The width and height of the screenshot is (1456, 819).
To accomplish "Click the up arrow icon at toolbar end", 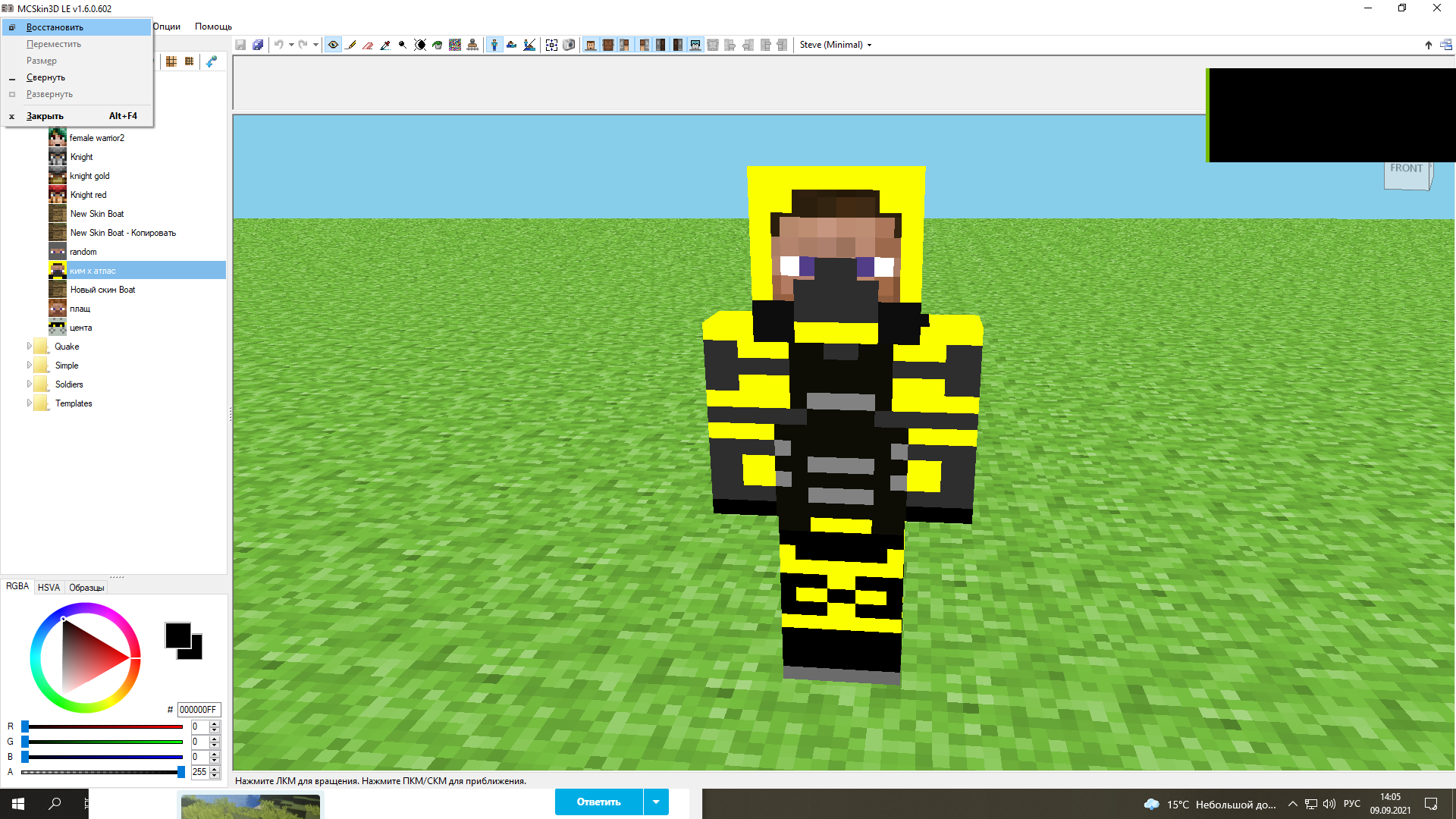I will (1429, 45).
